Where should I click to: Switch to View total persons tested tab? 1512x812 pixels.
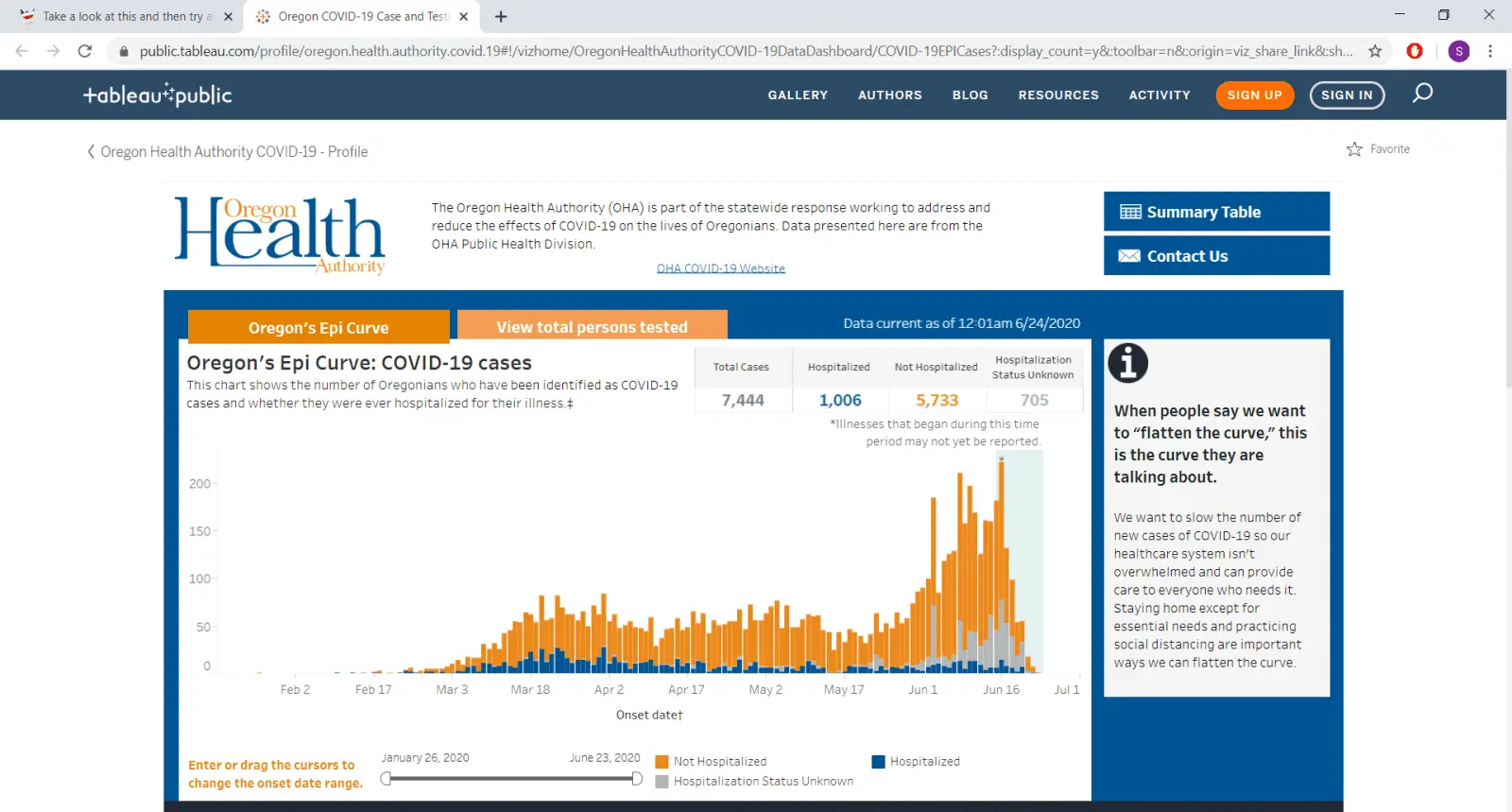(592, 327)
